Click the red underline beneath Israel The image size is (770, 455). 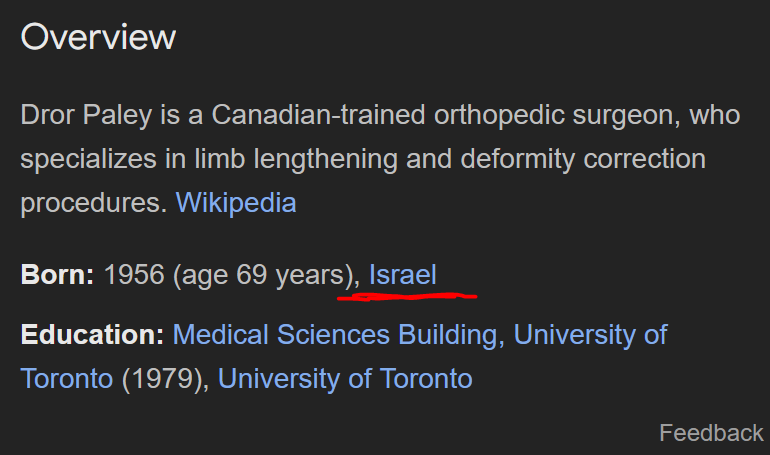tap(407, 296)
